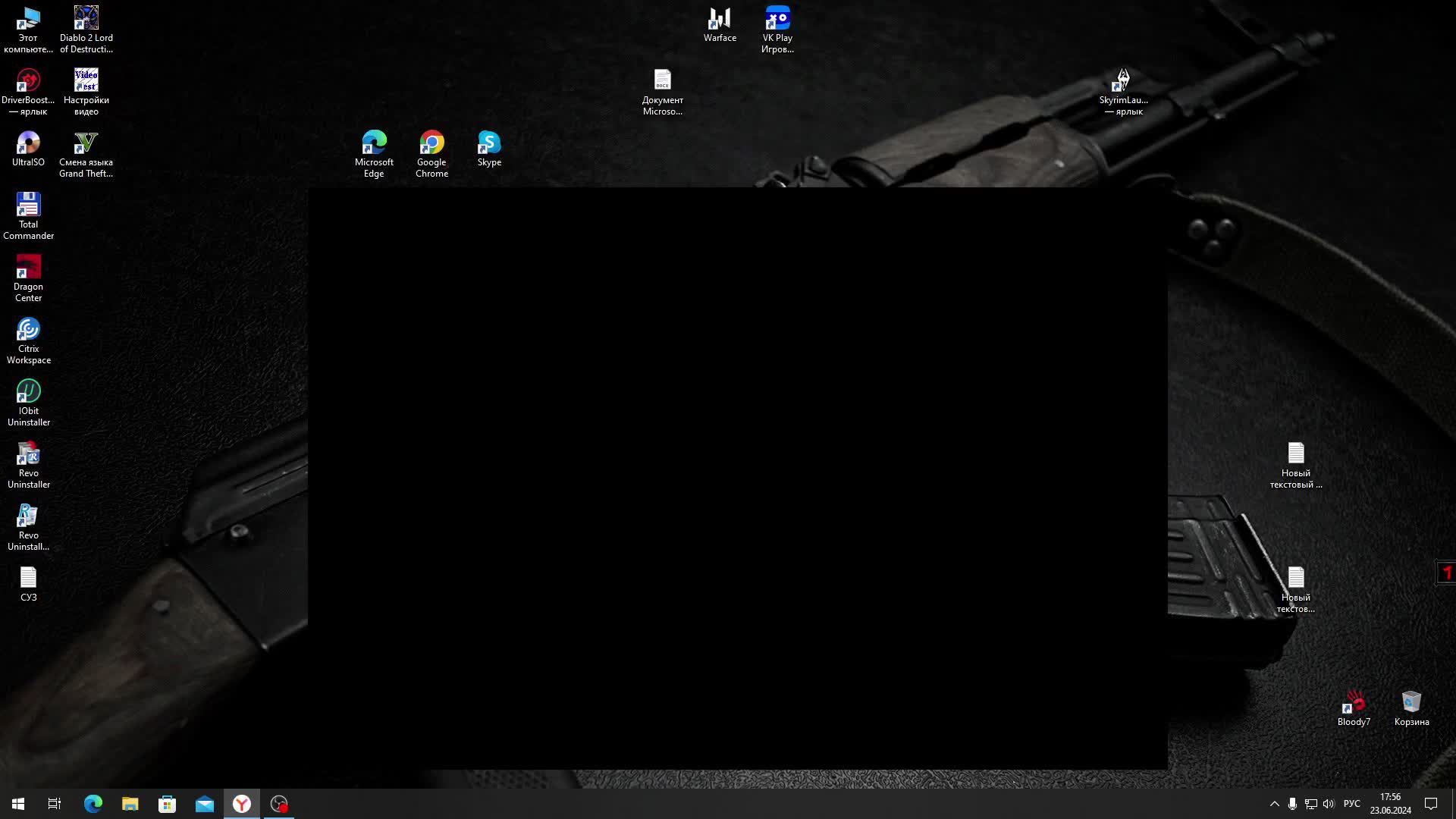Click the DriverBooster shortcut icon
This screenshot has height=819, width=1456.
(x=28, y=93)
